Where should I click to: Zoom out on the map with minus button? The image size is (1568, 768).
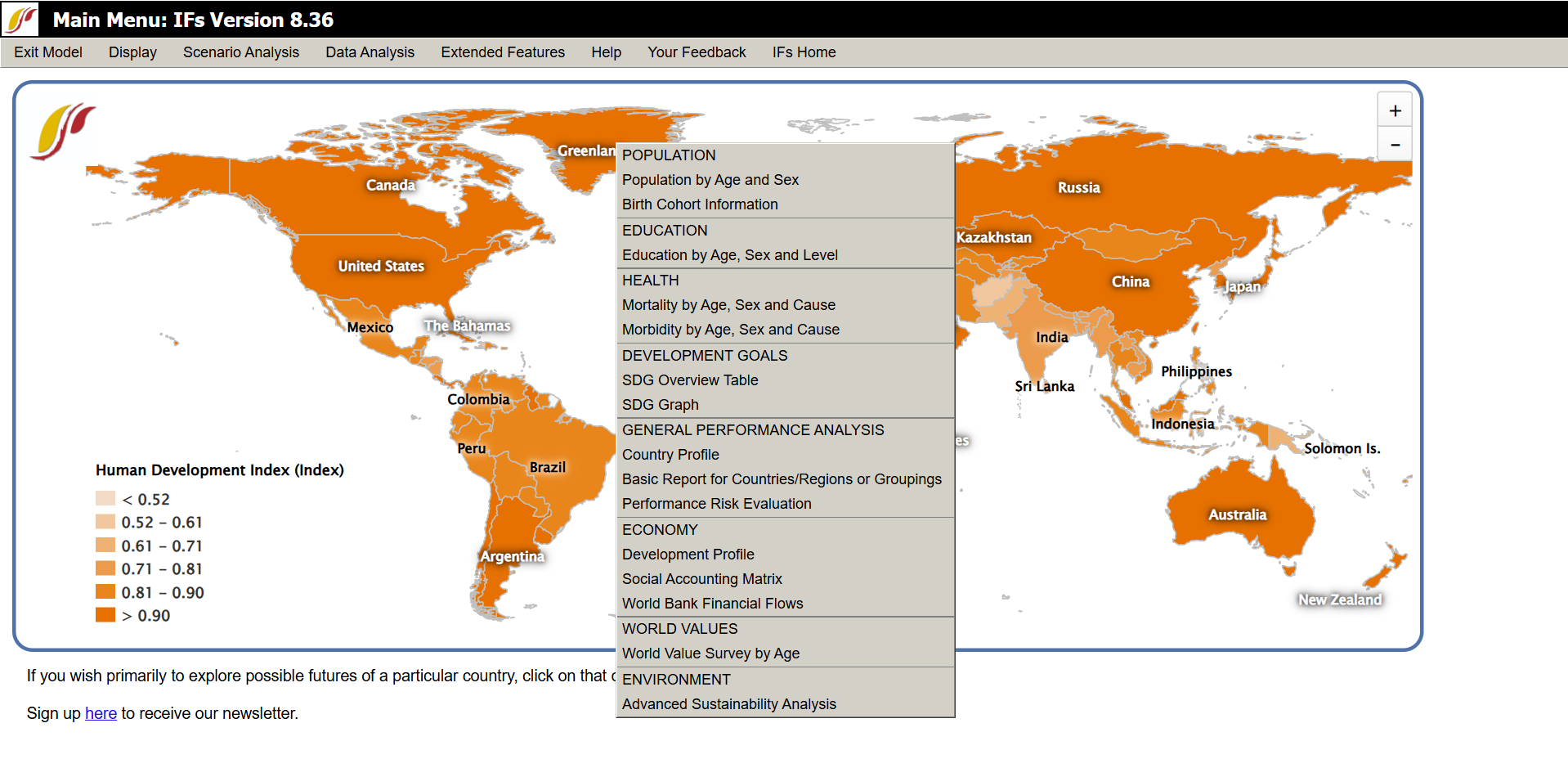[x=1395, y=146]
